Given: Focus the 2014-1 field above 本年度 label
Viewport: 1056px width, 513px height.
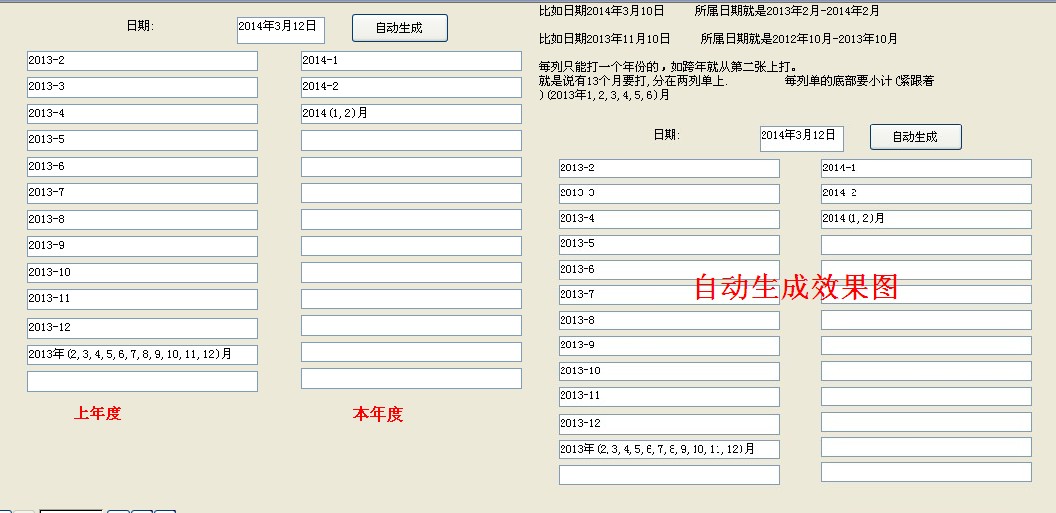Looking at the screenshot, I should pyautogui.click(x=411, y=61).
